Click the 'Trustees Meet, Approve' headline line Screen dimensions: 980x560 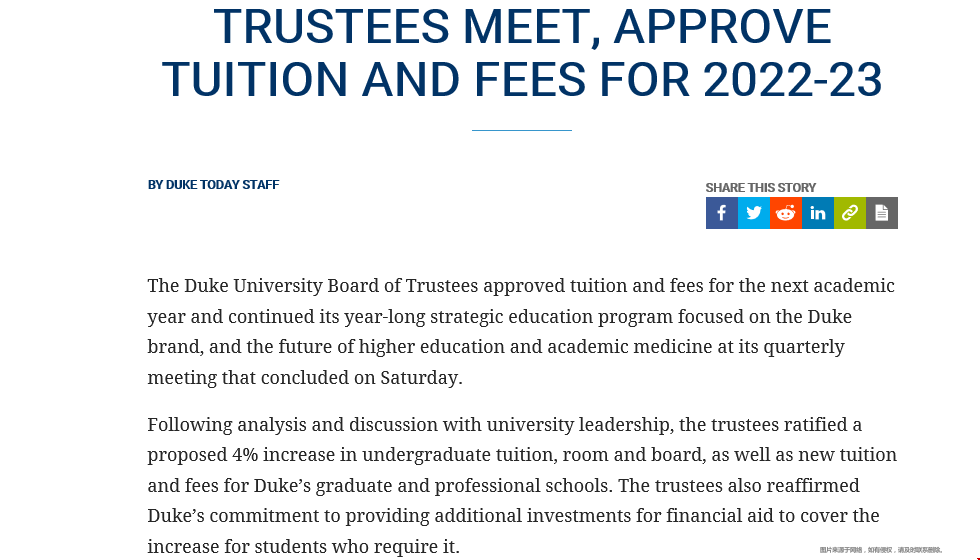click(522, 26)
